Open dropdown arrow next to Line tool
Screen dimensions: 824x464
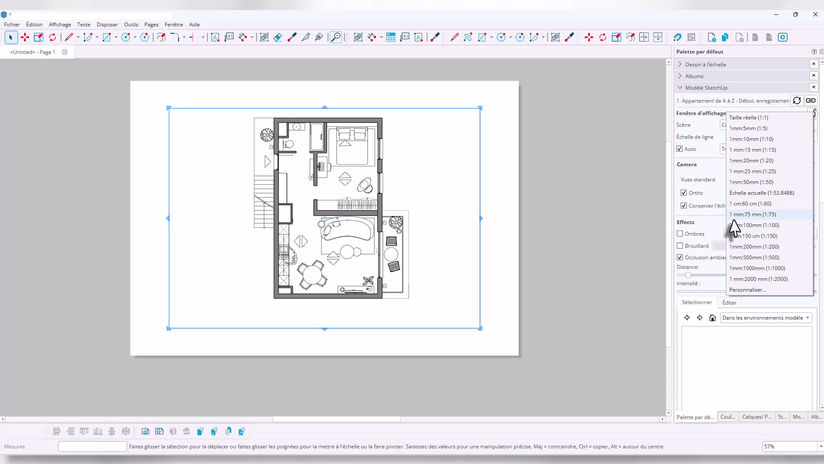(x=78, y=37)
